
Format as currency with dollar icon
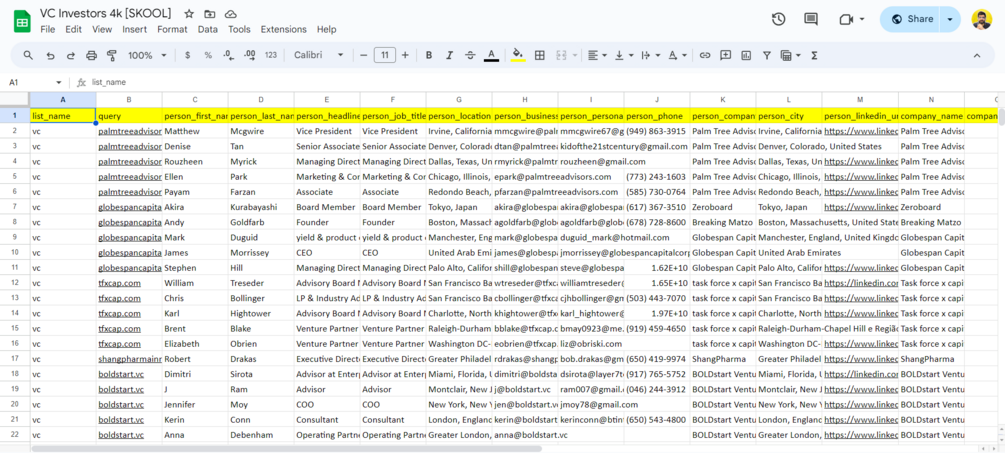click(x=187, y=56)
